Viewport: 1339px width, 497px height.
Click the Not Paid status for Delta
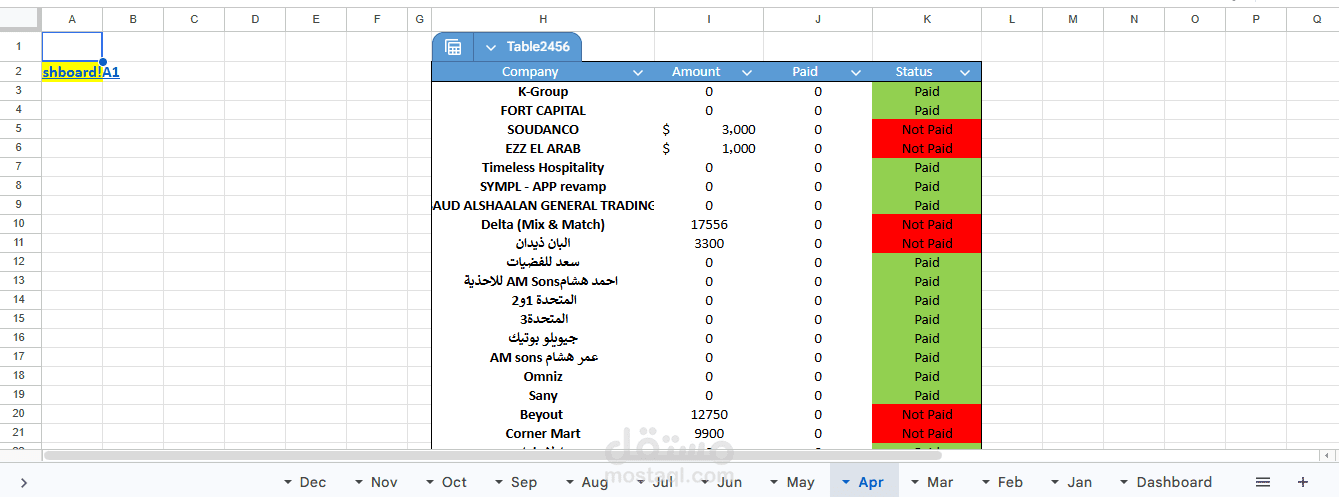point(927,224)
